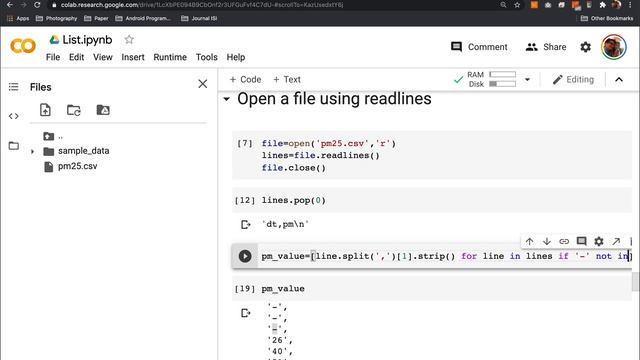Move the cell down
Screen dimensions: 640x360
pyautogui.click(x=547, y=242)
